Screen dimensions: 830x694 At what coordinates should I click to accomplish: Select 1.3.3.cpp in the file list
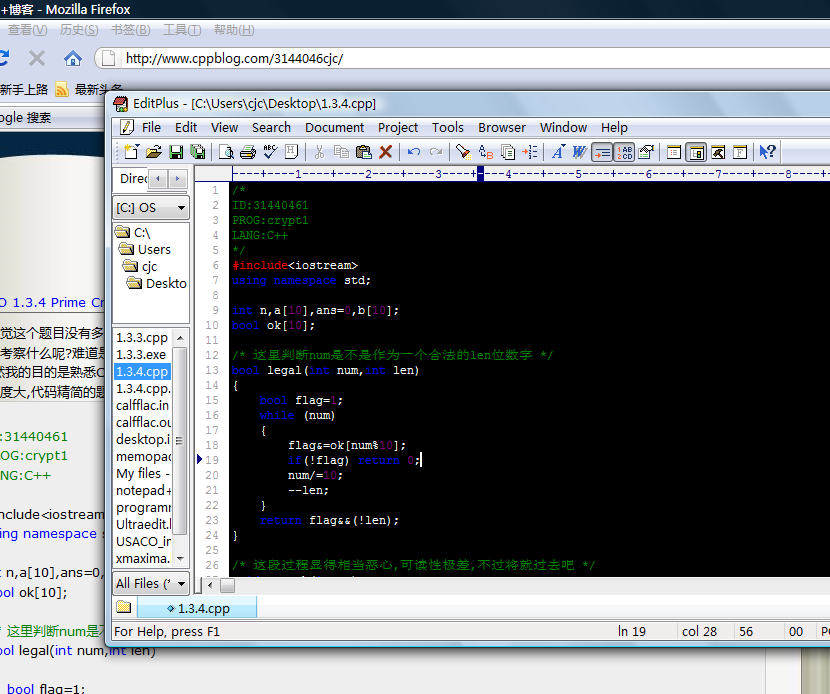click(x=142, y=338)
